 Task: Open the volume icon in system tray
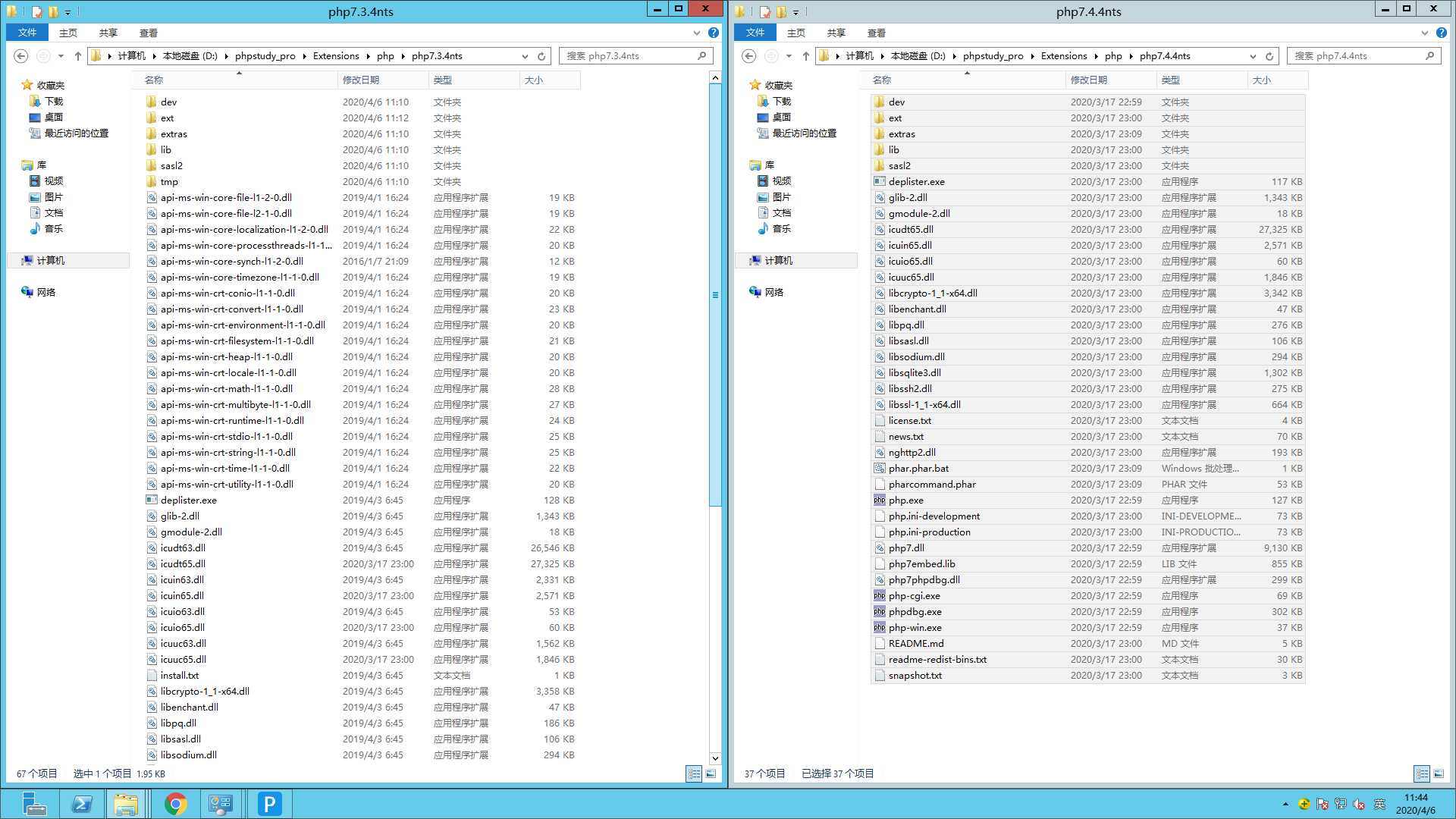click(x=1358, y=804)
